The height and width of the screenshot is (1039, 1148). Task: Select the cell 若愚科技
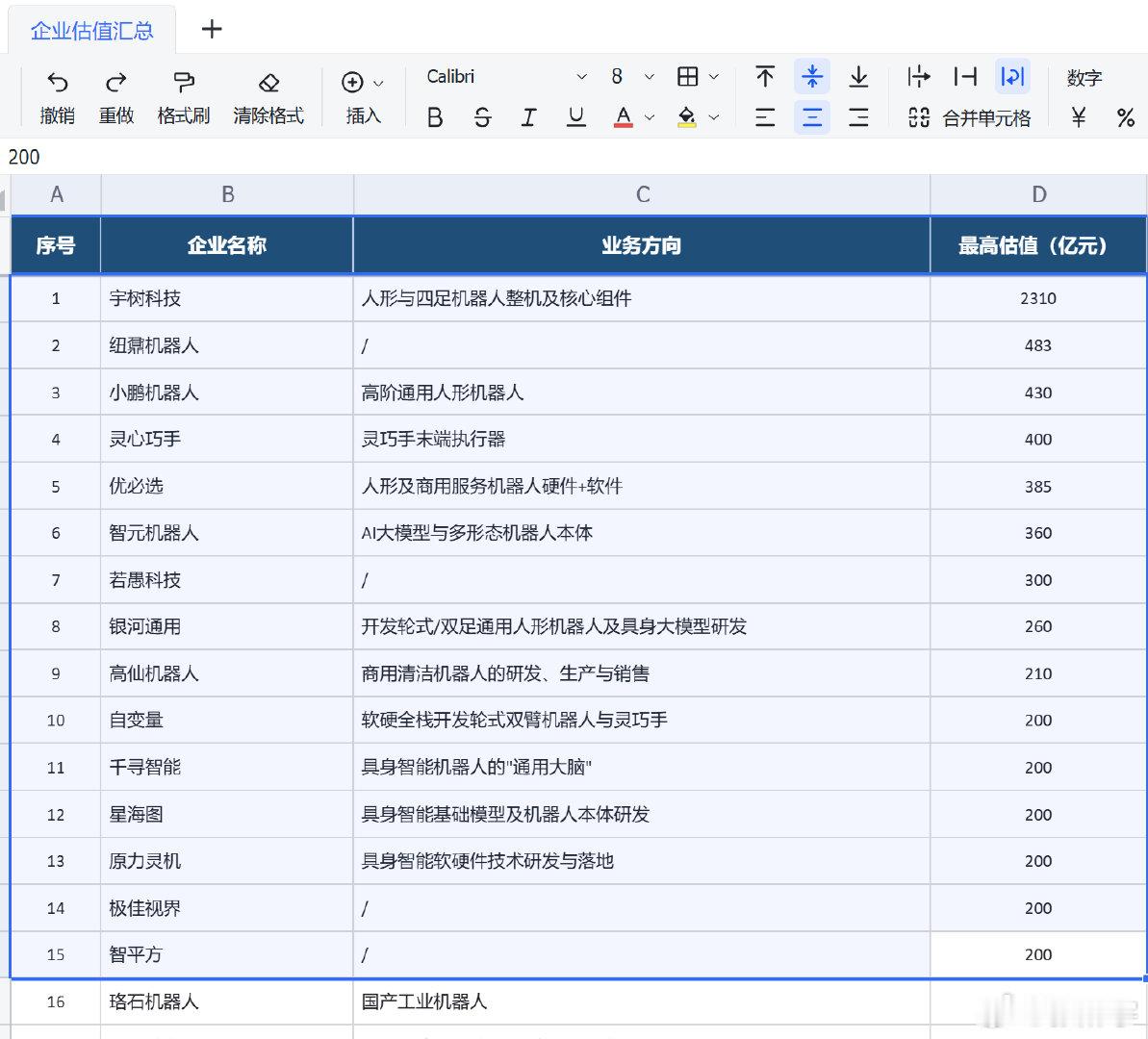pos(227,580)
